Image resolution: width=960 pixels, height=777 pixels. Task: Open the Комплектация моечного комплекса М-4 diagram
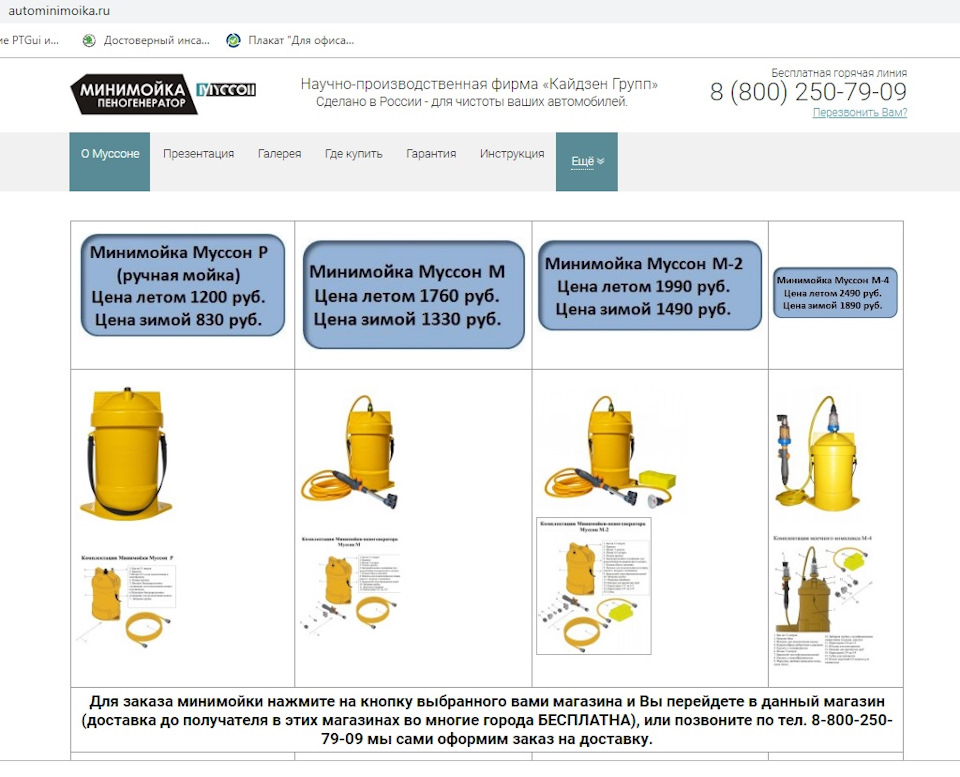[x=823, y=600]
